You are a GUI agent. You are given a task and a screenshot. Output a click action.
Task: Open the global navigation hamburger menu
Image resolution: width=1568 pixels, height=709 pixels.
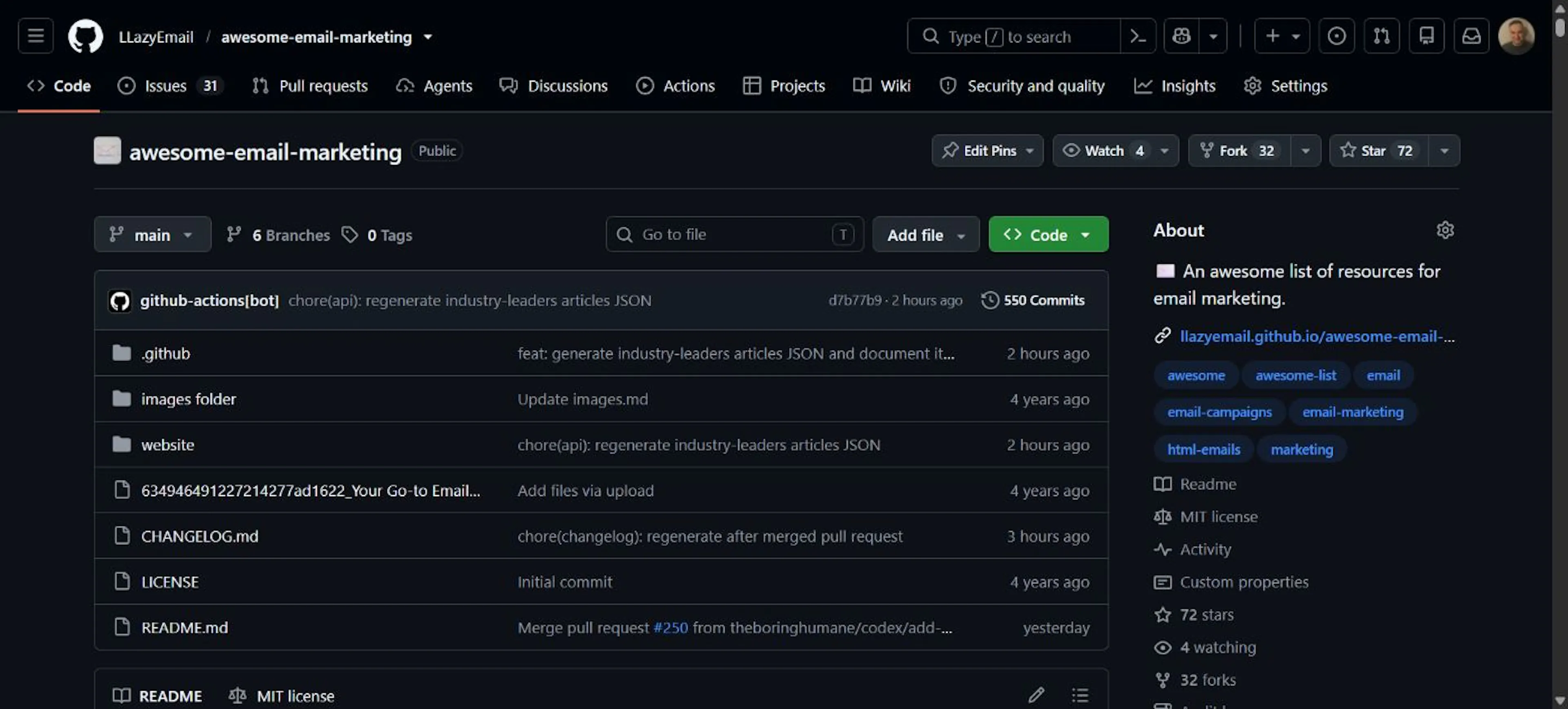[35, 36]
